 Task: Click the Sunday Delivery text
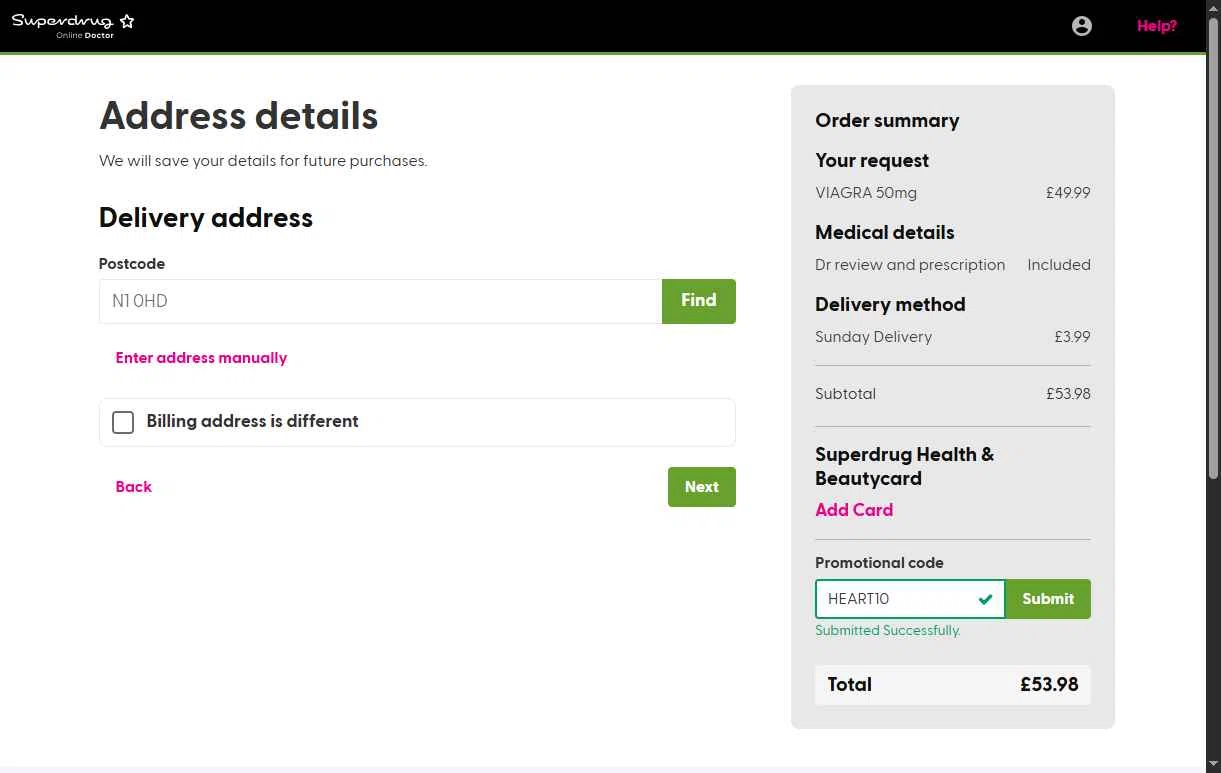pyautogui.click(x=873, y=337)
